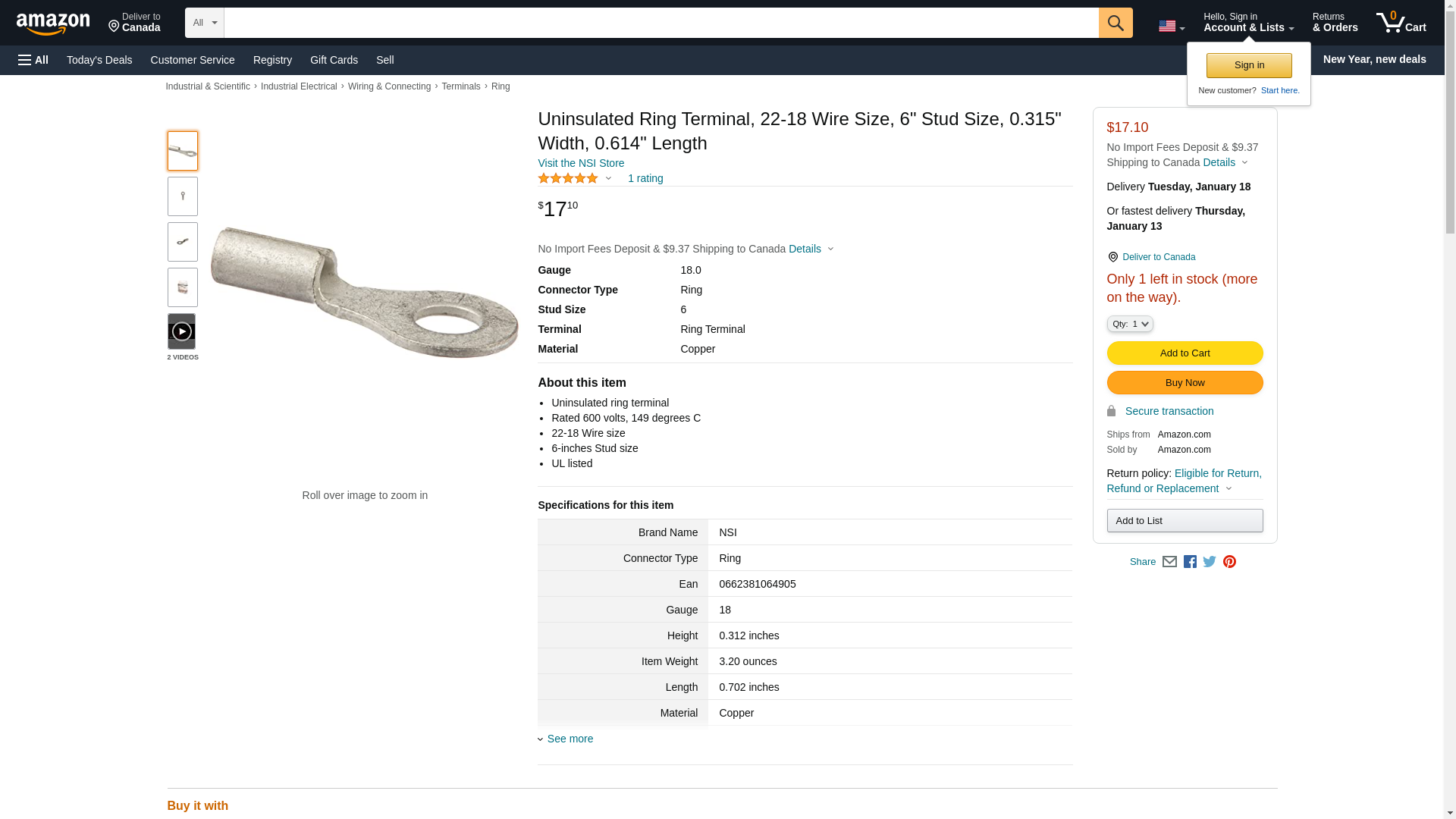Share this product on Twitter
This screenshot has width=1456, height=819.
click(x=1210, y=562)
